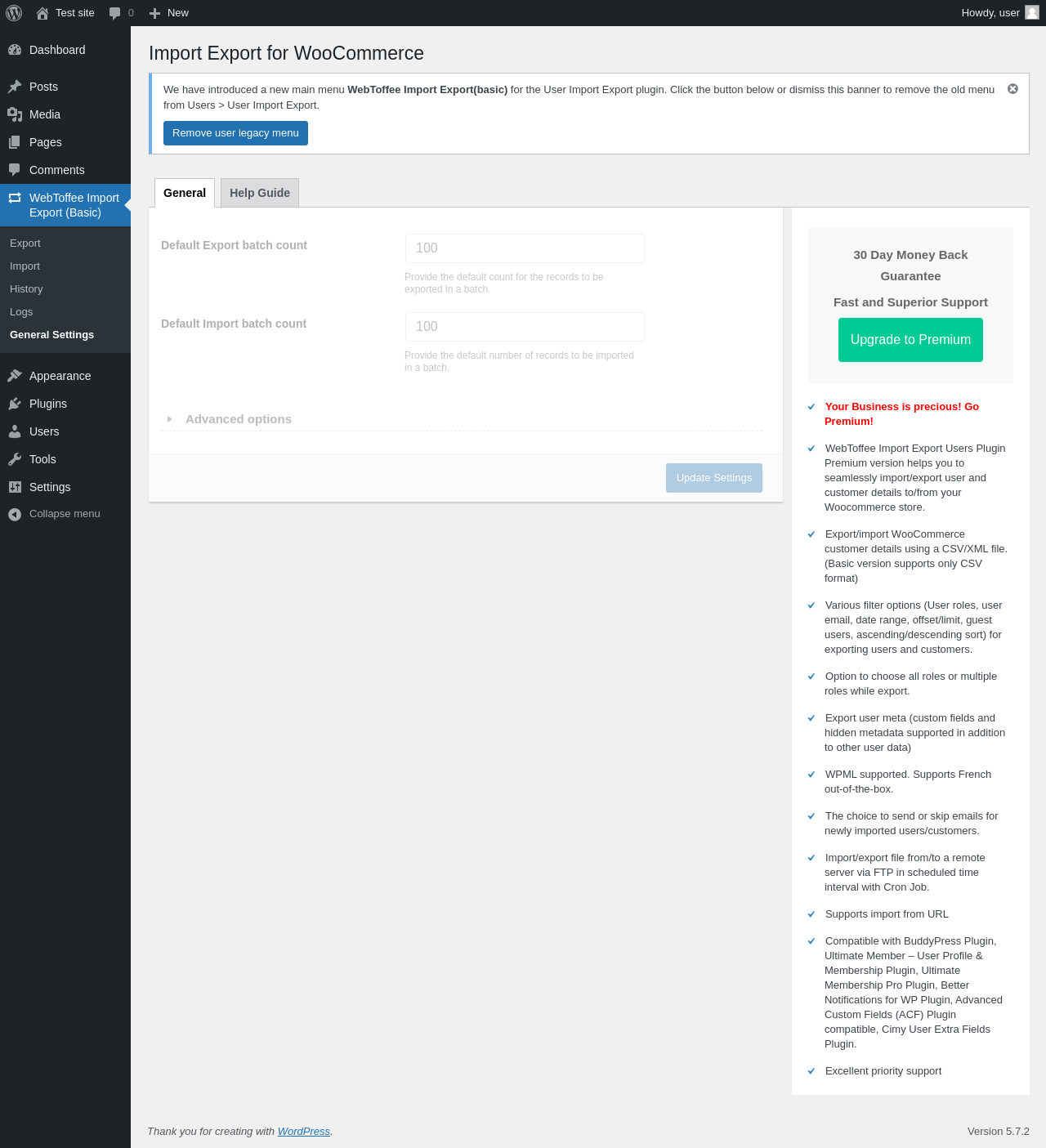The height and width of the screenshot is (1148, 1046).
Task: Click Remove user legacy menu button
Action: pyautogui.click(x=235, y=133)
